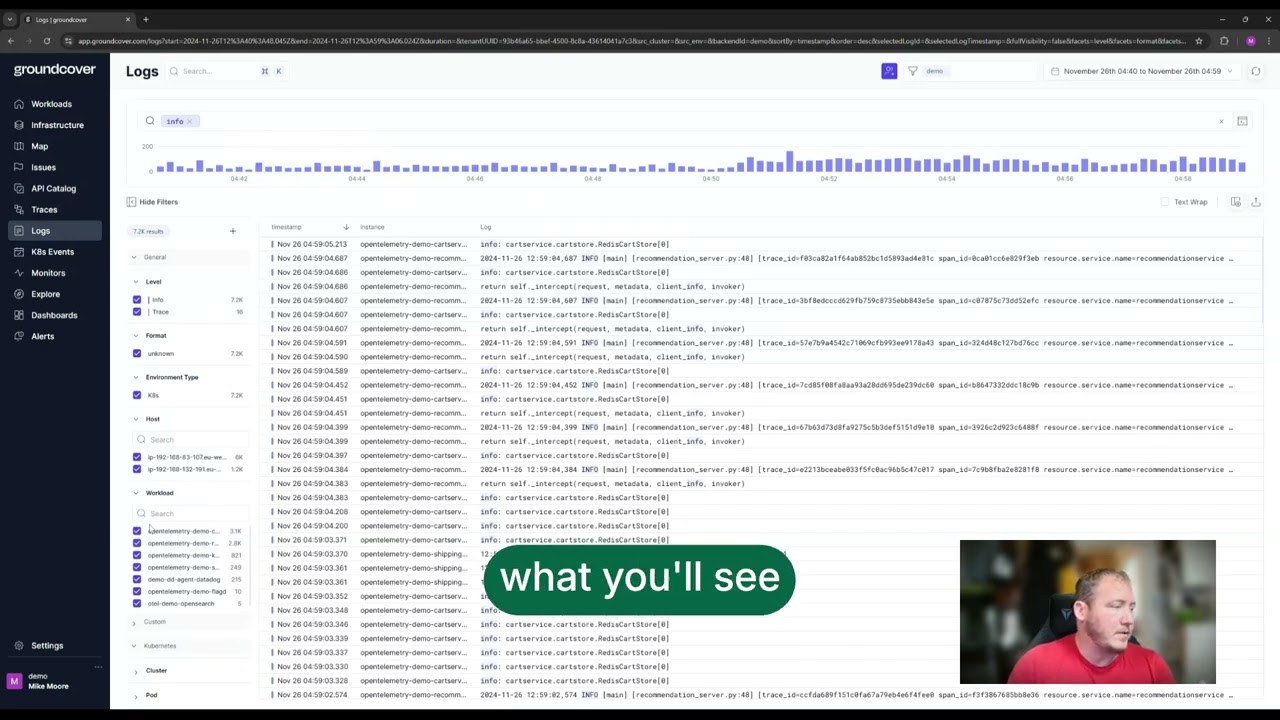Uncheck otel-demo-opensearch workload

pos(137,603)
